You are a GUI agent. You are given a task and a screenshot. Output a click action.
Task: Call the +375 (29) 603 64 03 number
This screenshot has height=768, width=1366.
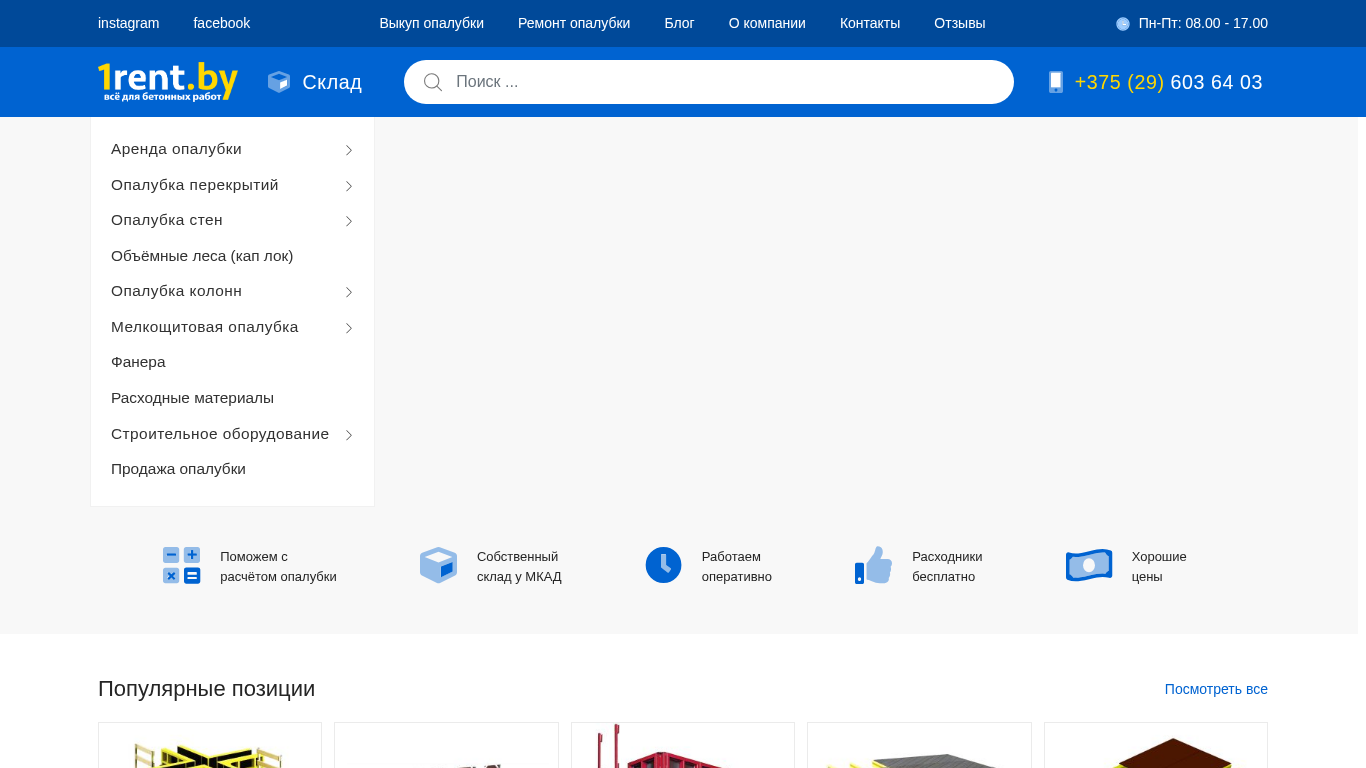(x=1168, y=82)
